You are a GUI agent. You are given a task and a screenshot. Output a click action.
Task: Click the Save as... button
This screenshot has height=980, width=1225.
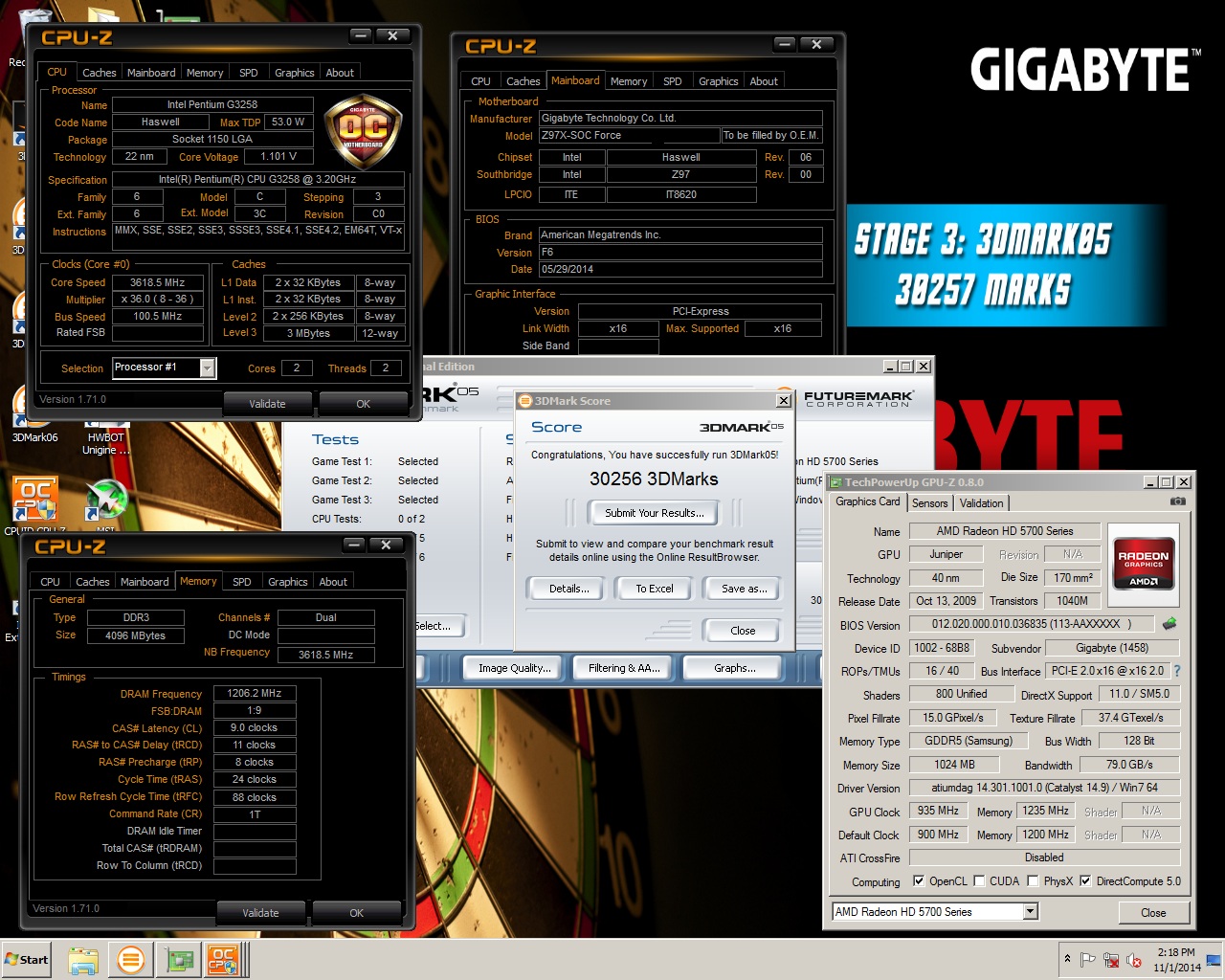click(745, 589)
